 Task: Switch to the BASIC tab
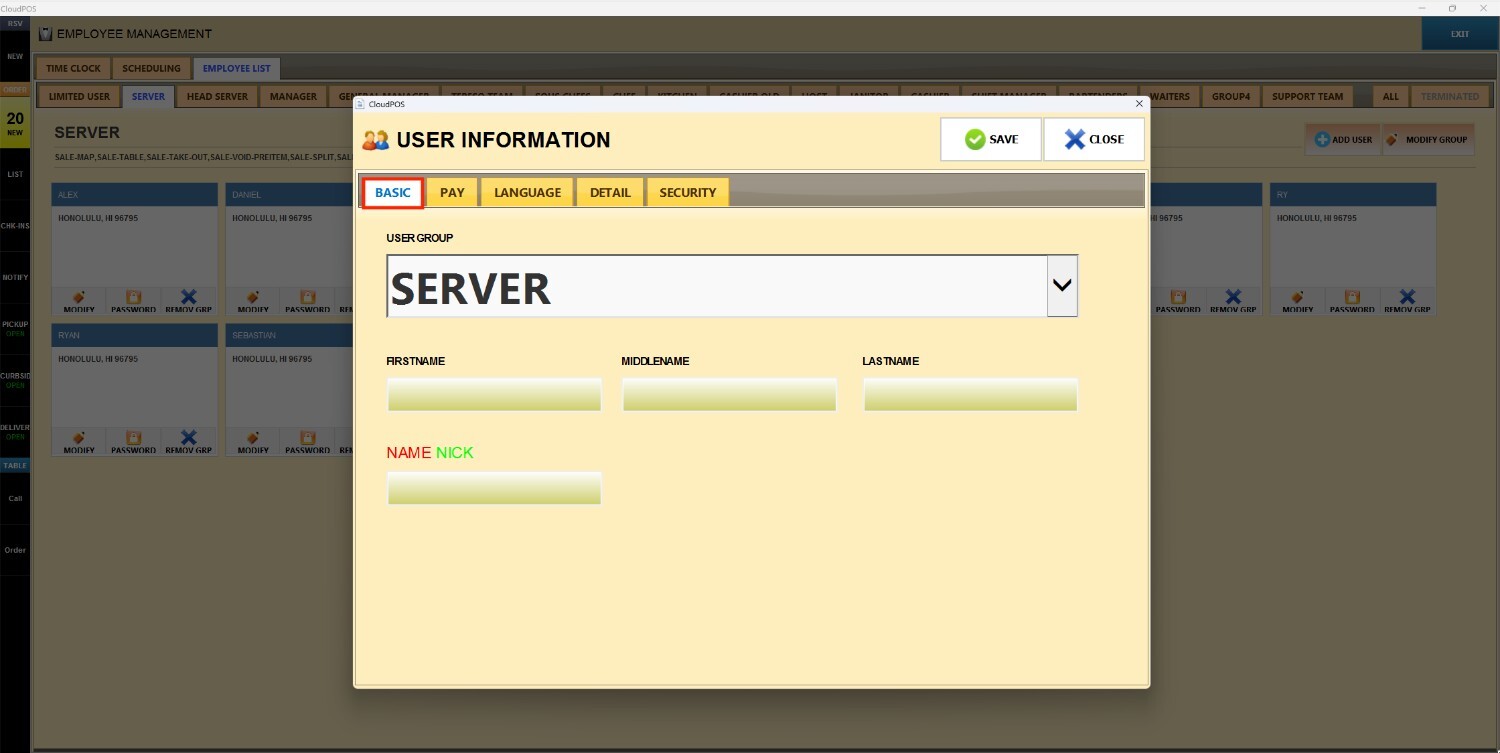pyautogui.click(x=393, y=192)
